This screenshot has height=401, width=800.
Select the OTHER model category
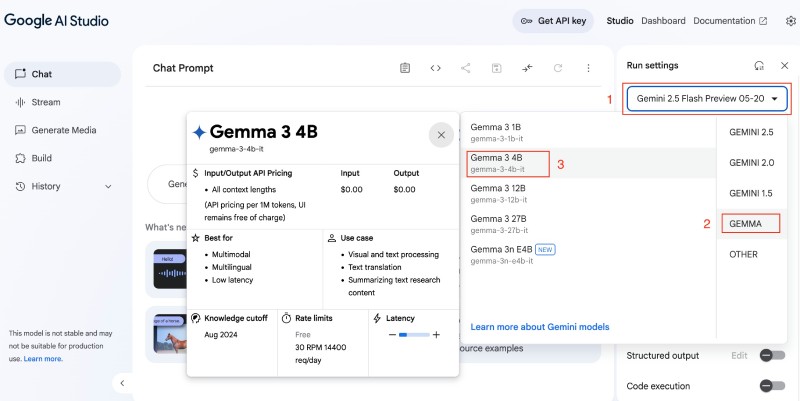coord(751,254)
